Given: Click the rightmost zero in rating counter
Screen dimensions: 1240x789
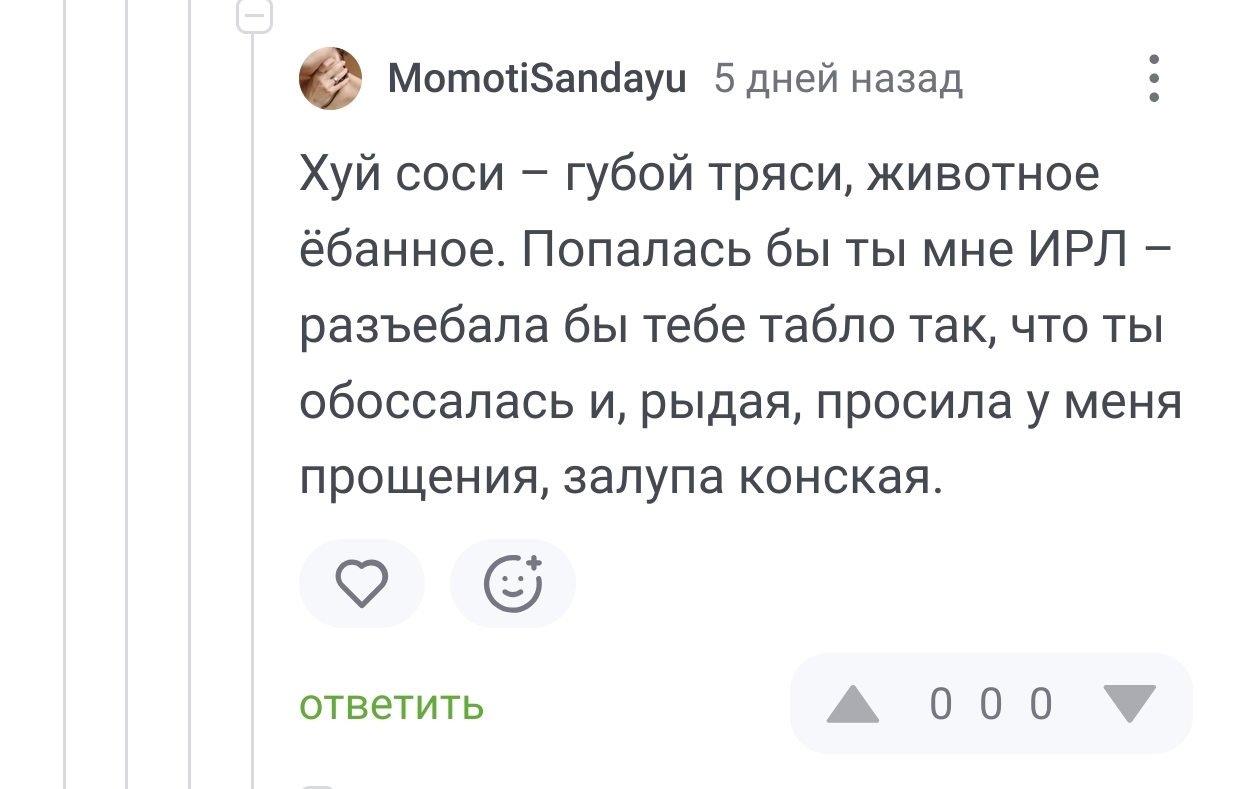Looking at the screenshot, I should click(1041, 704).
